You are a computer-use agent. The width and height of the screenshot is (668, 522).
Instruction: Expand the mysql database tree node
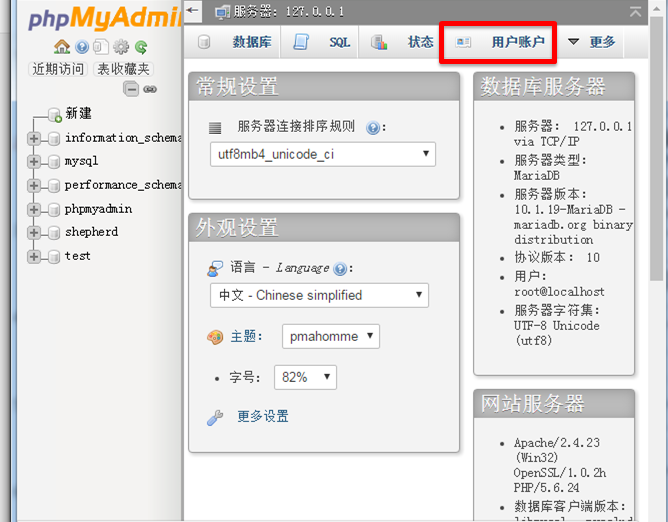[x=34, y=161]
